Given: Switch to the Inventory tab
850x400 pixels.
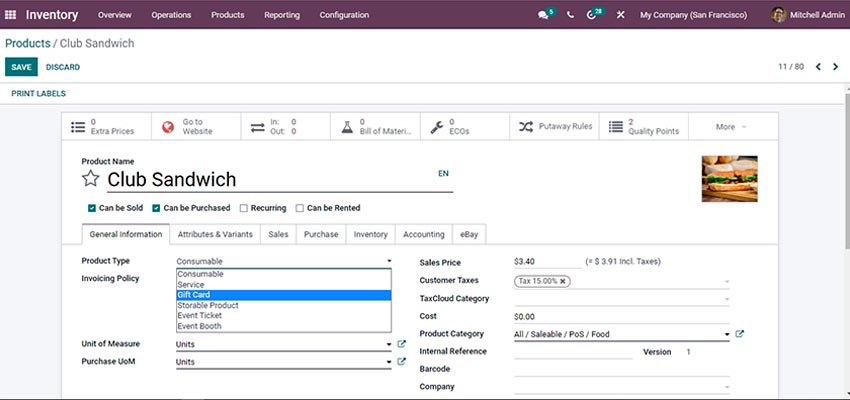Looking at the screenshot, I should pyautogui.click(x=371, y=235).
